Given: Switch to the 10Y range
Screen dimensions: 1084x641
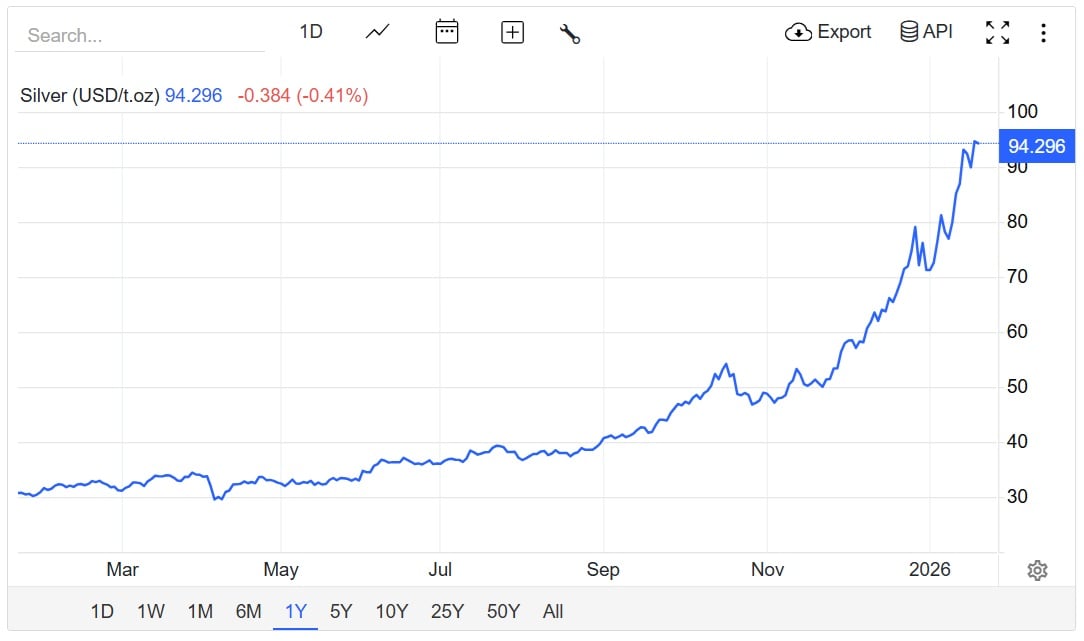Looking at the screenshot, I should pos(391,611).
